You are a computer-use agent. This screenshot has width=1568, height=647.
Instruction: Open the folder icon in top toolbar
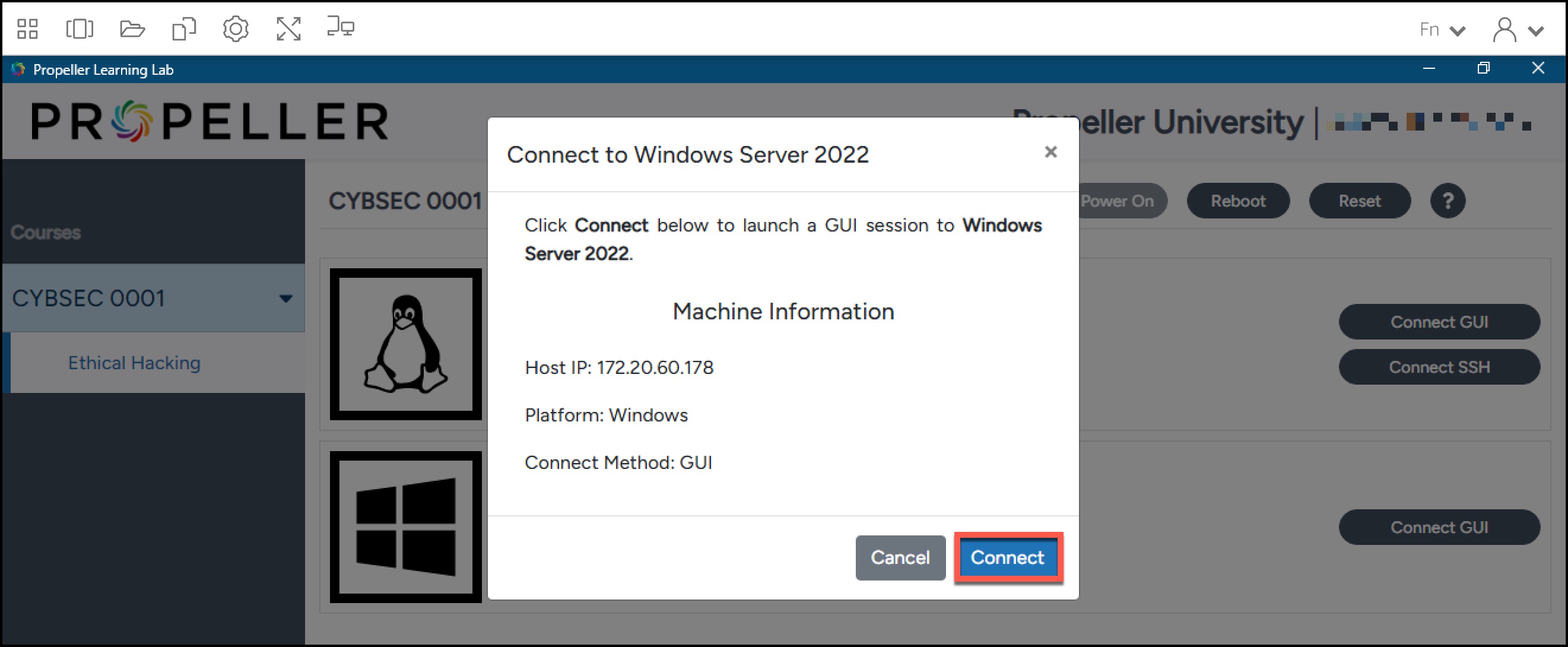click(x=132, y=28)
